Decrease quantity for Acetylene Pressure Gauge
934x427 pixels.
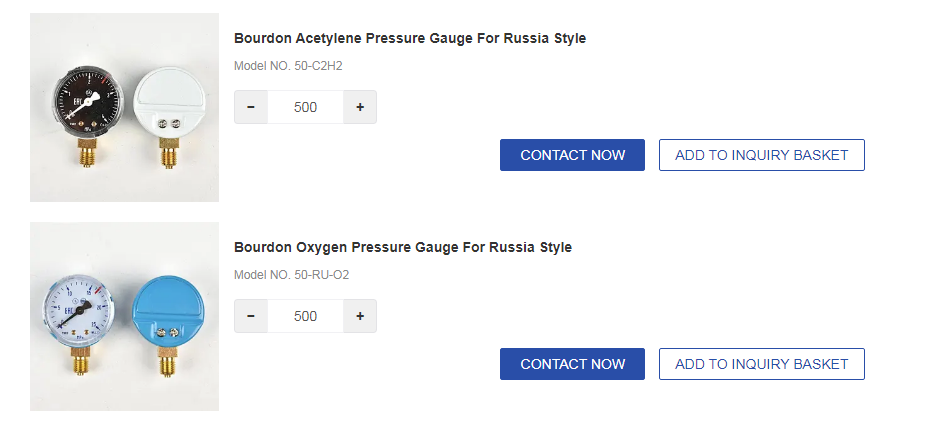[x=251, y=107]
